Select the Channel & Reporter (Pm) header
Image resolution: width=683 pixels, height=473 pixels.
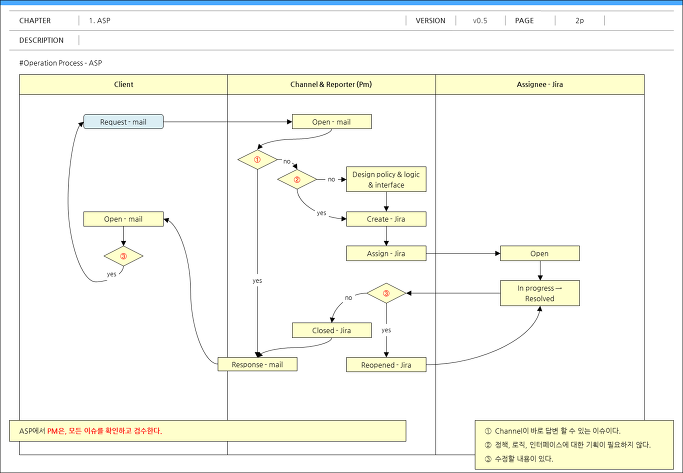pos(331,84)
